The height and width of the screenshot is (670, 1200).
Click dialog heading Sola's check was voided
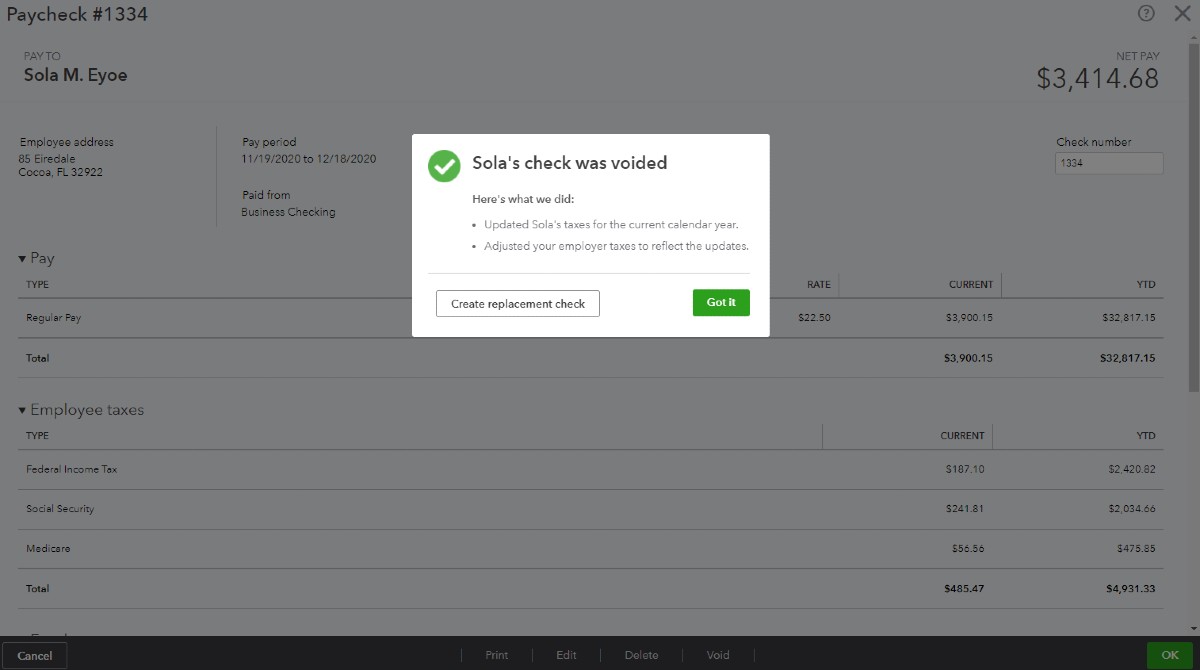(569, 163)
